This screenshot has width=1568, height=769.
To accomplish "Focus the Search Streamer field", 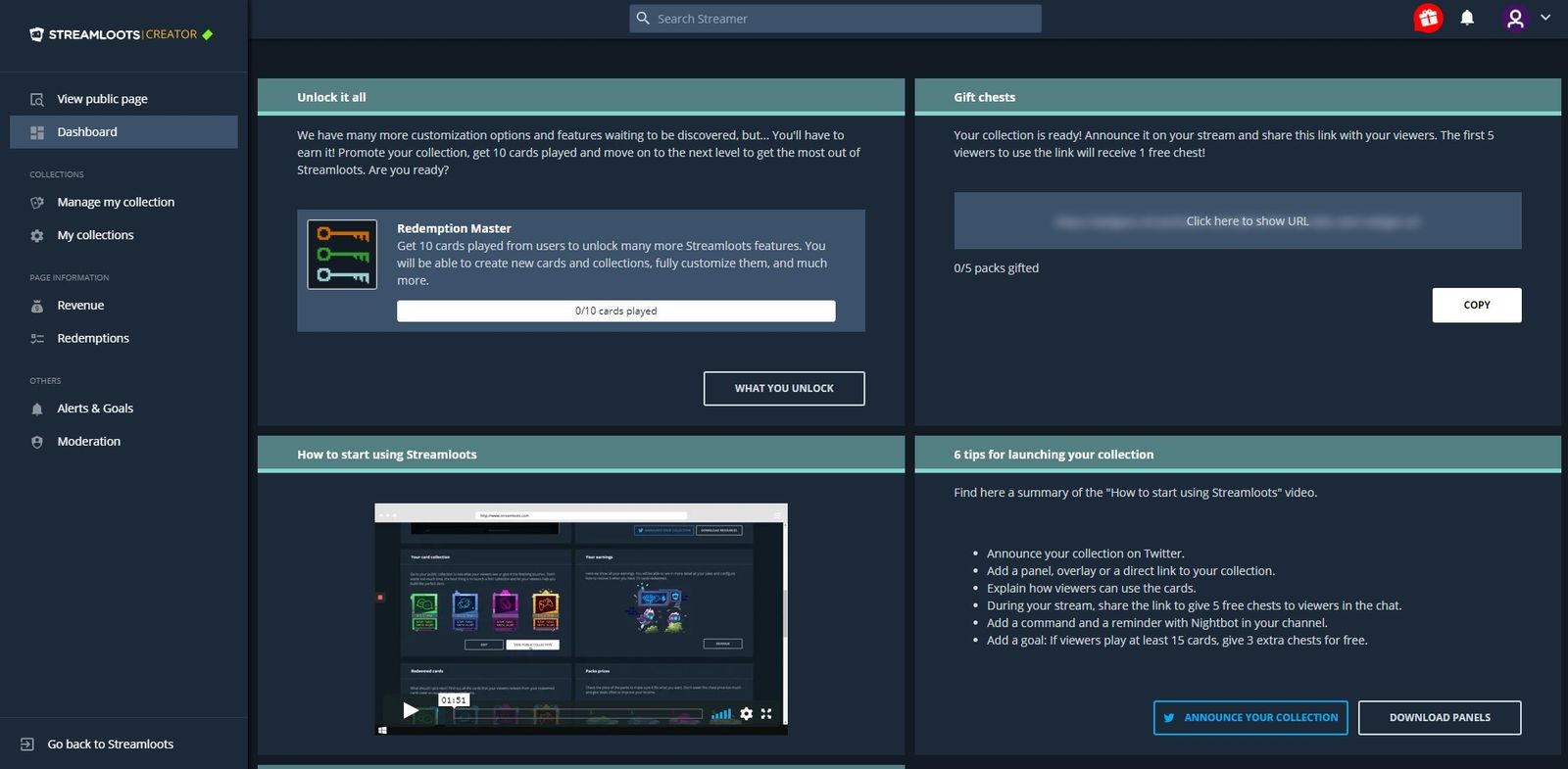I will (x=835, y=19).
